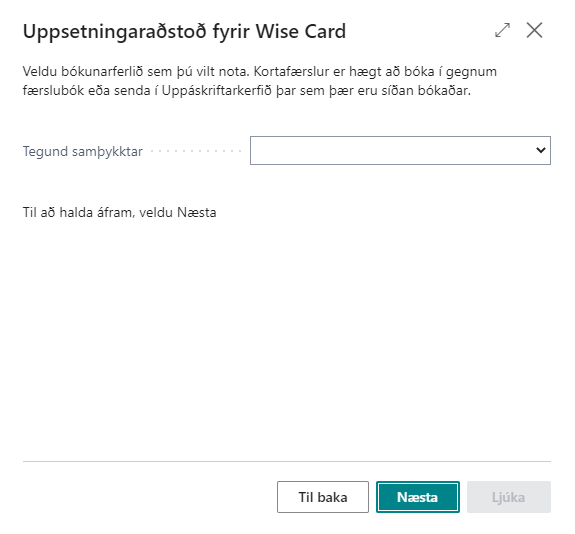
Task: Show approval type options via down arrow
Action: pyautogui.click(x=541, y=150)
